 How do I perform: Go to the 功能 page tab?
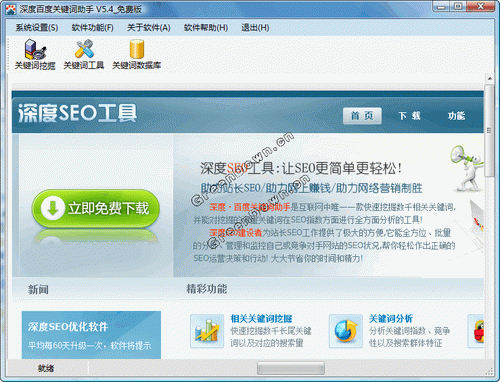[x=456, y=116]
